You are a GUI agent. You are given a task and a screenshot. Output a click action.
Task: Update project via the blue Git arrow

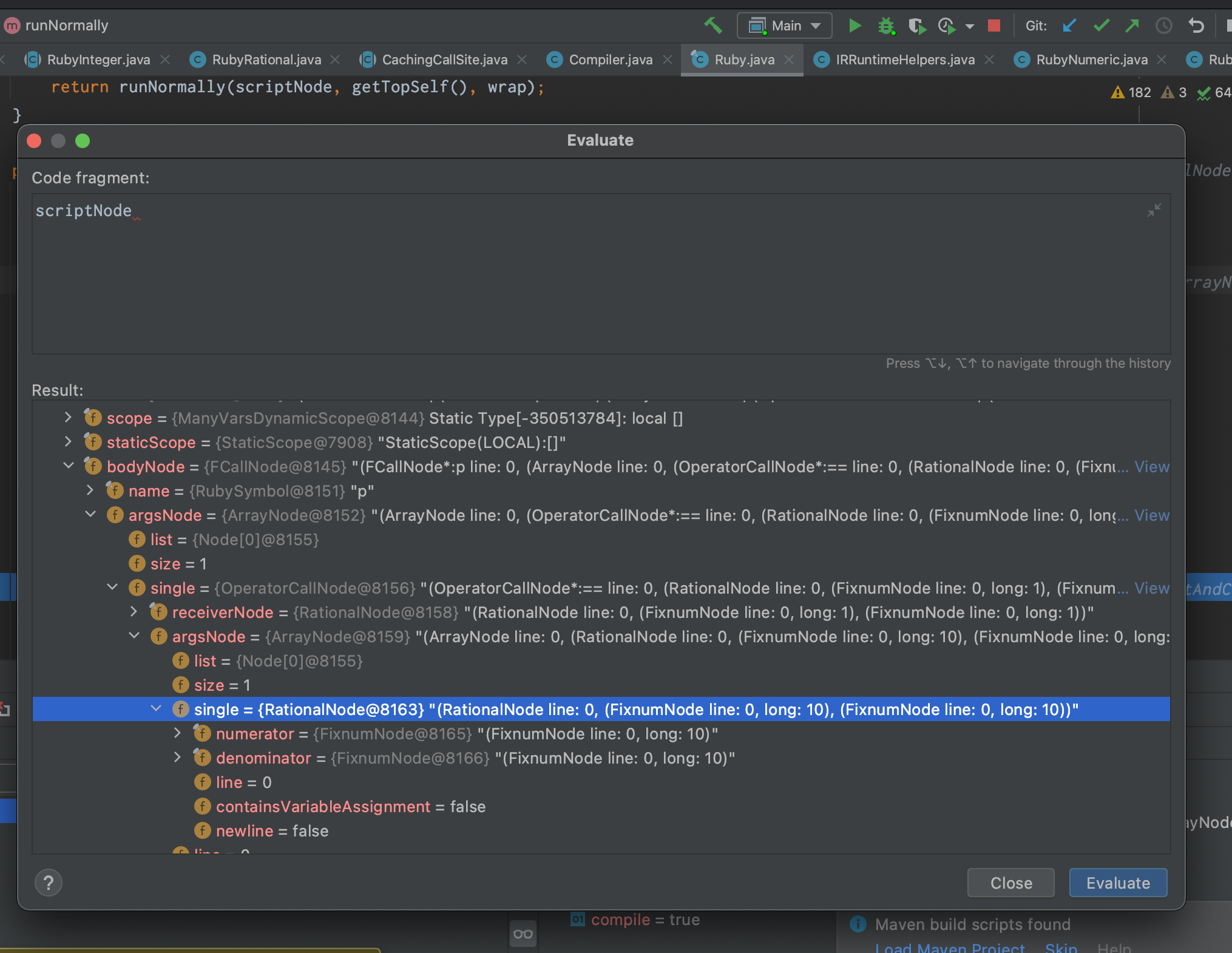click(x=1069, y=25)
